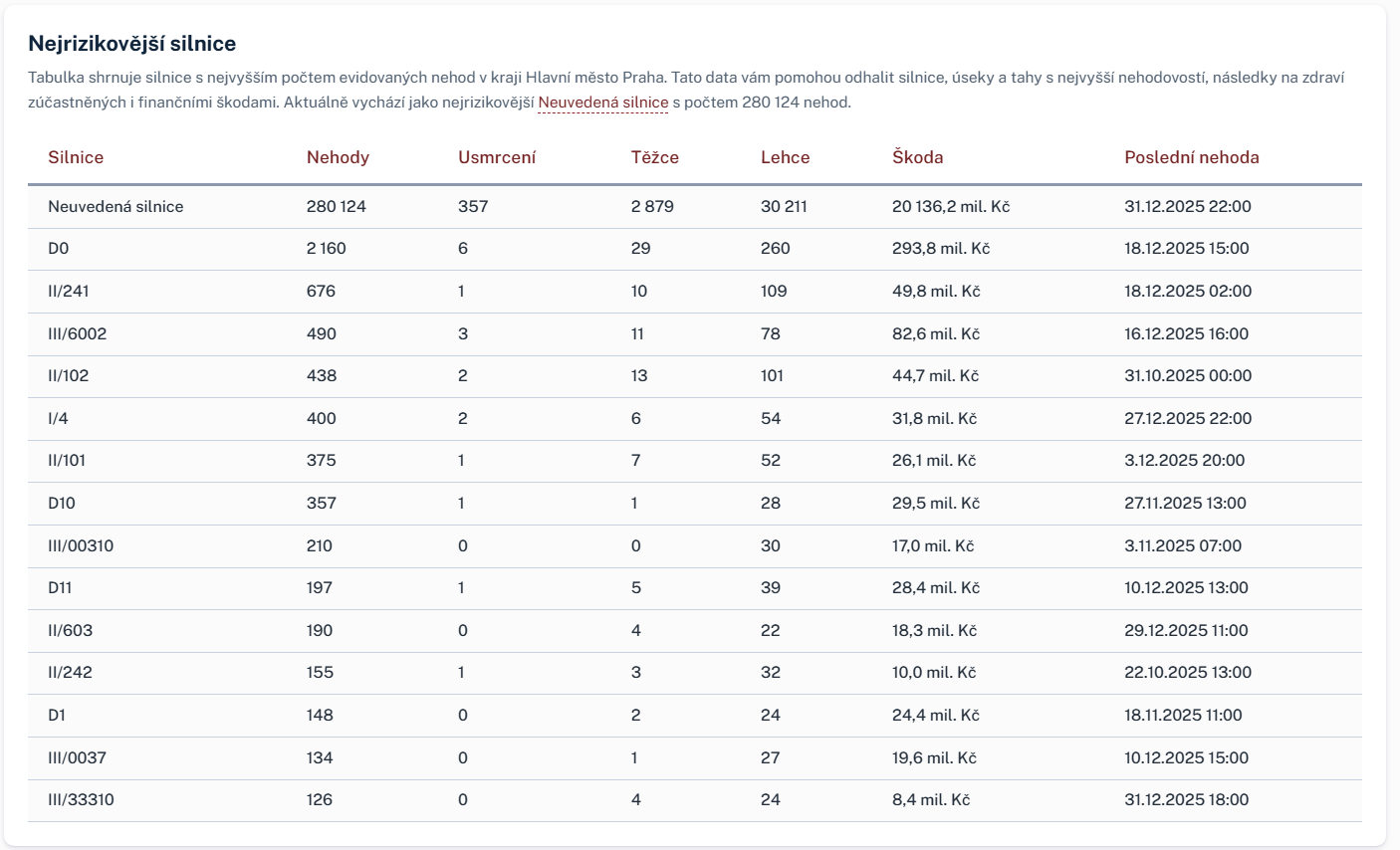Select the III/33310 road row
This screenshot has height=850, width=1400.
point(695,799)
